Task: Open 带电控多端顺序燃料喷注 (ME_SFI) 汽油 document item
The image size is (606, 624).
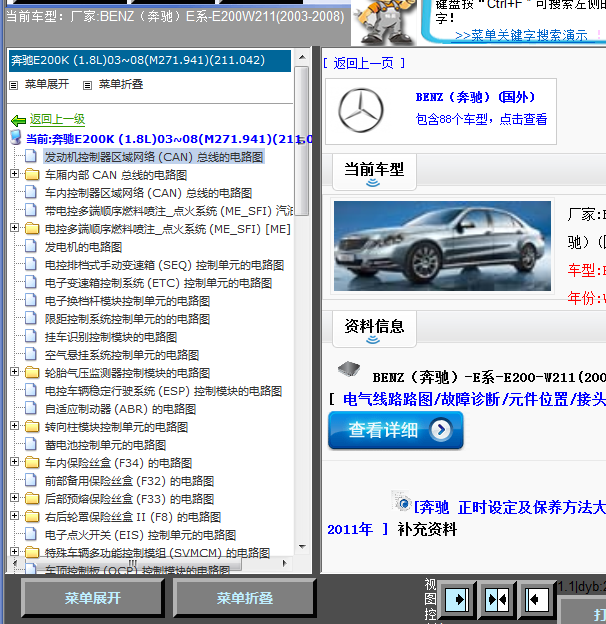Action: tap(168, 211)
